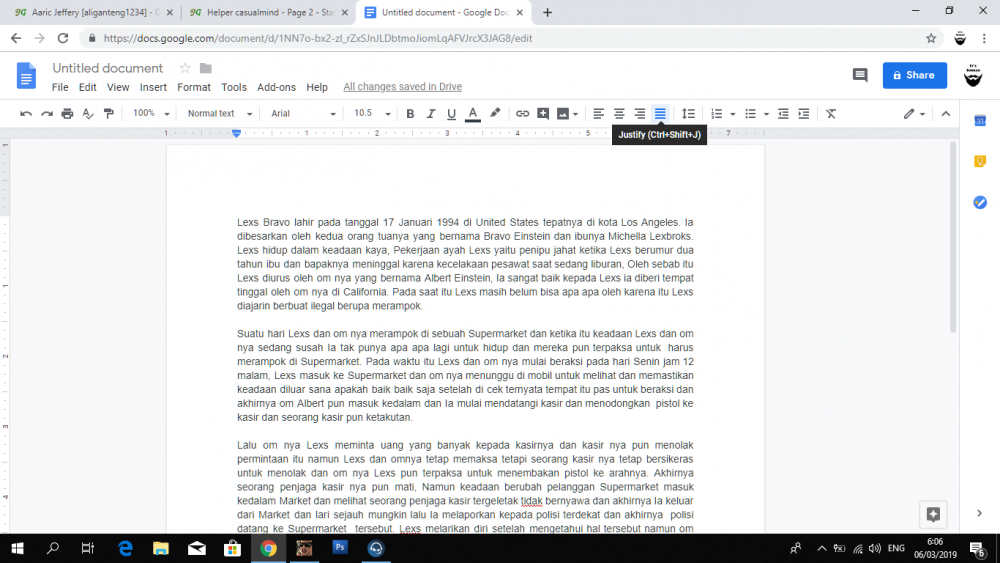
Task: Center align the text
Action: point(619,113)
